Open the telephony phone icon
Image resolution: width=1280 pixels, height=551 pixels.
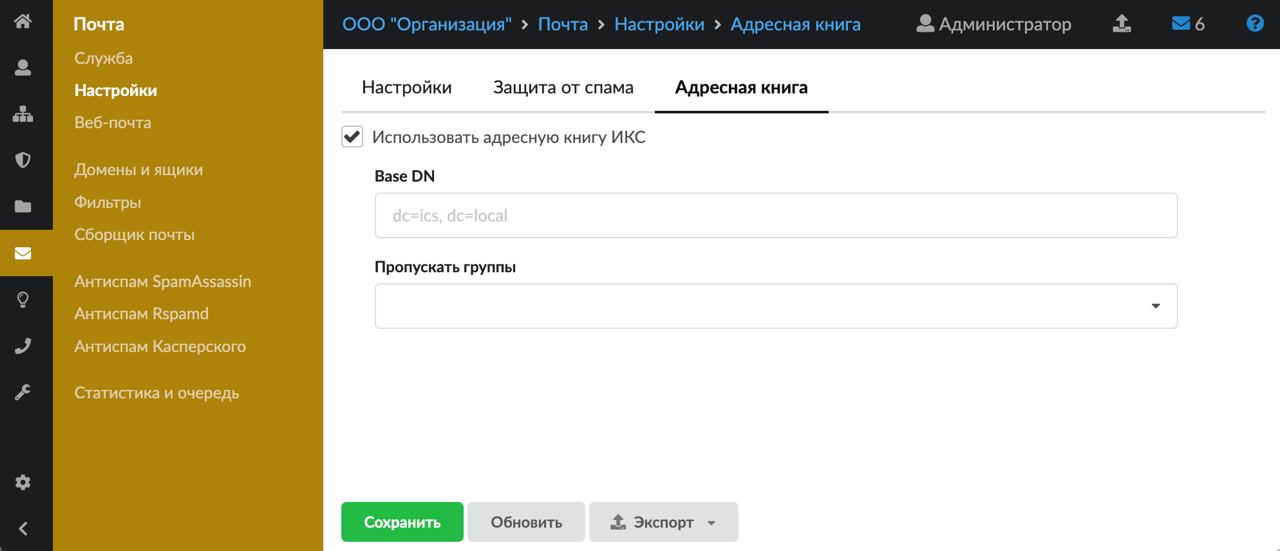point(22,346)
